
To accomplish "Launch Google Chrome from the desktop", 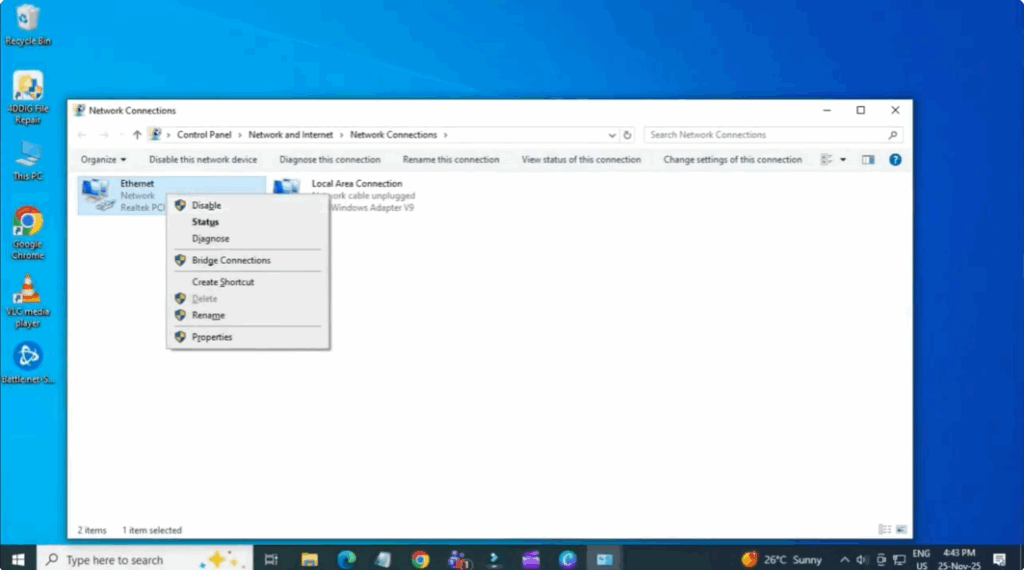I will tap(27, 232).
